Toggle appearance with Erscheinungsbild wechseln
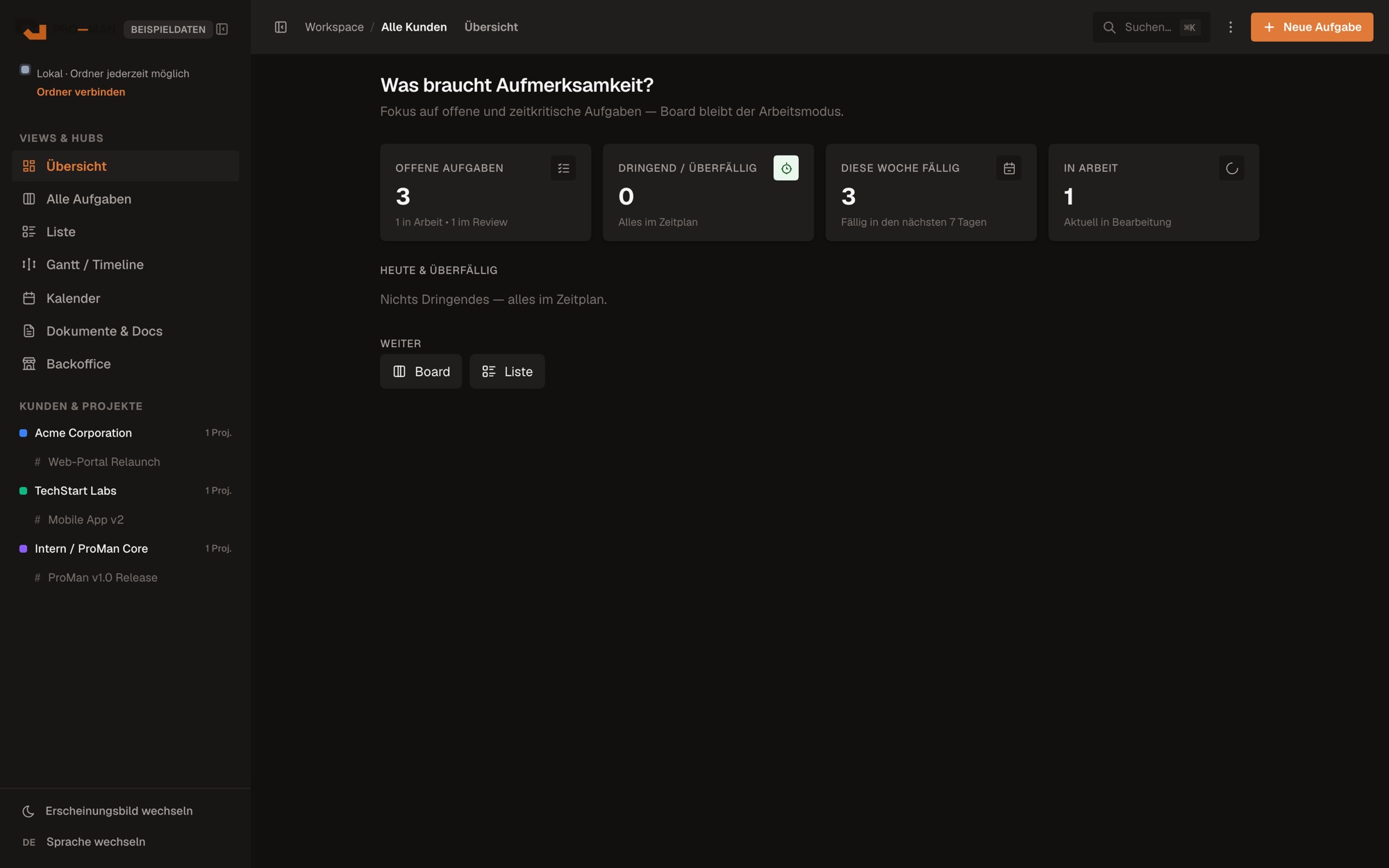The width and height of the screenshot is (1389, 868). coord(126,811)
